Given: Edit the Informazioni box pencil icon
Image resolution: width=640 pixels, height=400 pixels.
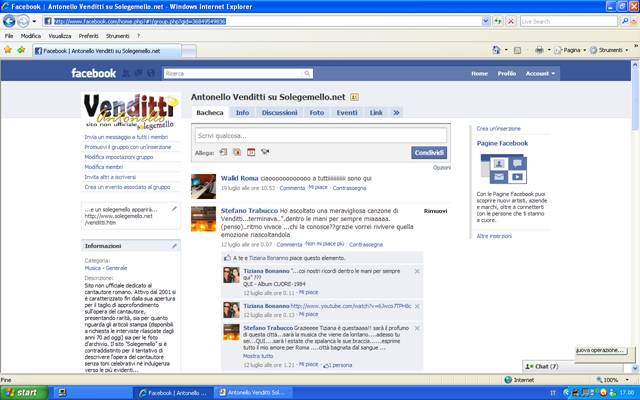Looking at the screenshot, I should point(174,246).
